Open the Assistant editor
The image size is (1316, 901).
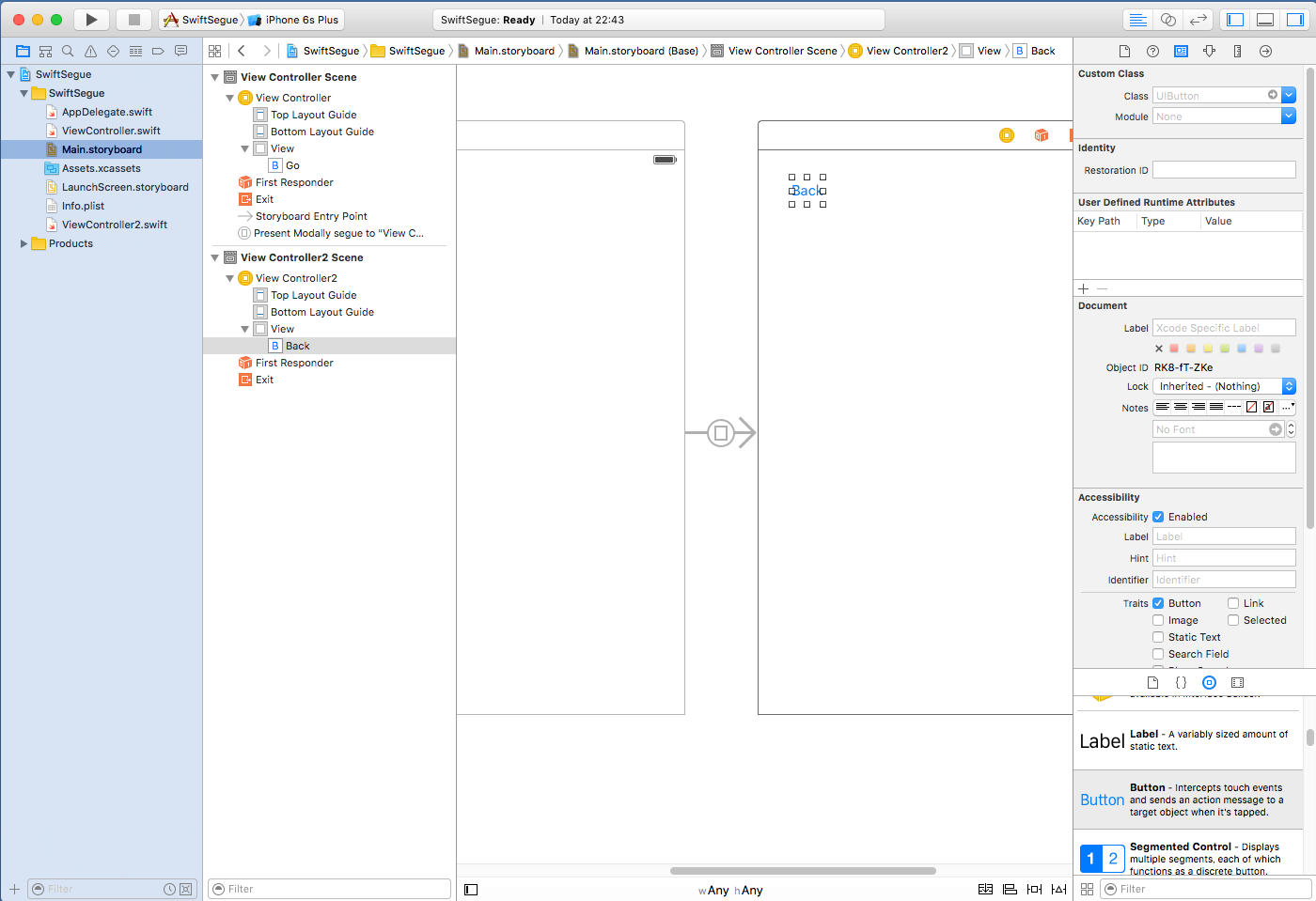1167,20
